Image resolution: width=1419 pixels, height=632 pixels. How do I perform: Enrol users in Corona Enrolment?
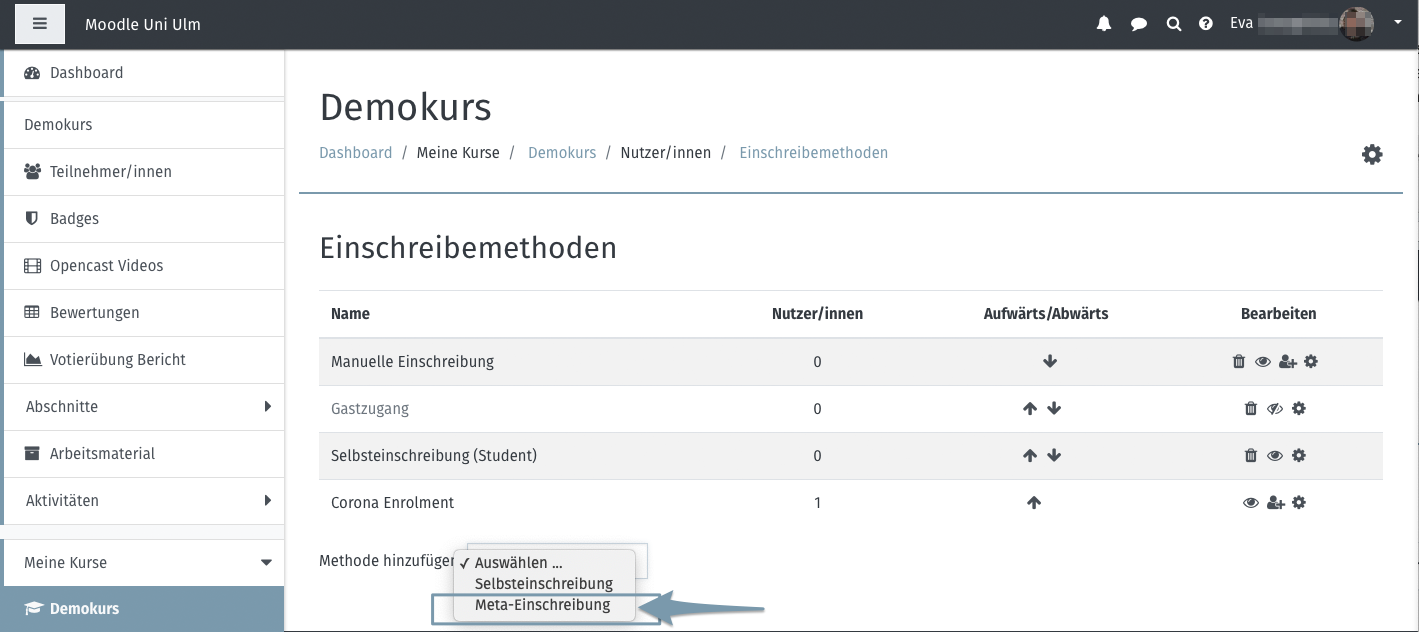click(x=1275, y=503)
